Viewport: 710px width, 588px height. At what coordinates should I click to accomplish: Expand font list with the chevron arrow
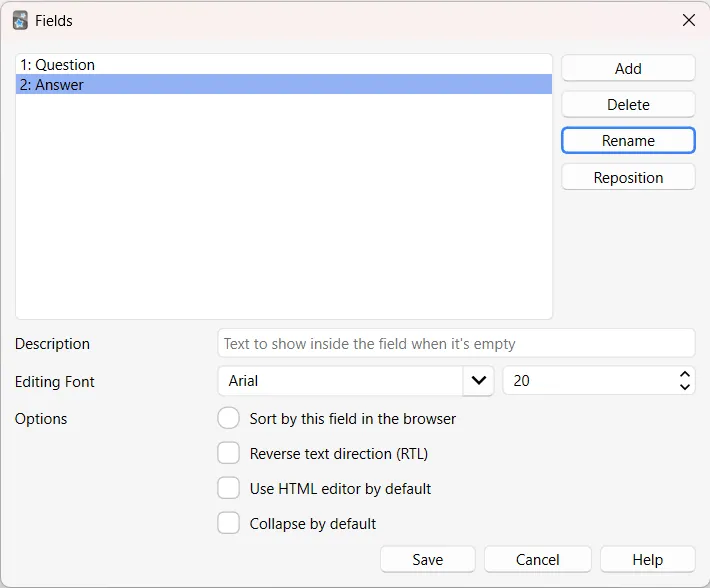pyautogui.click(x=478, y=381)
